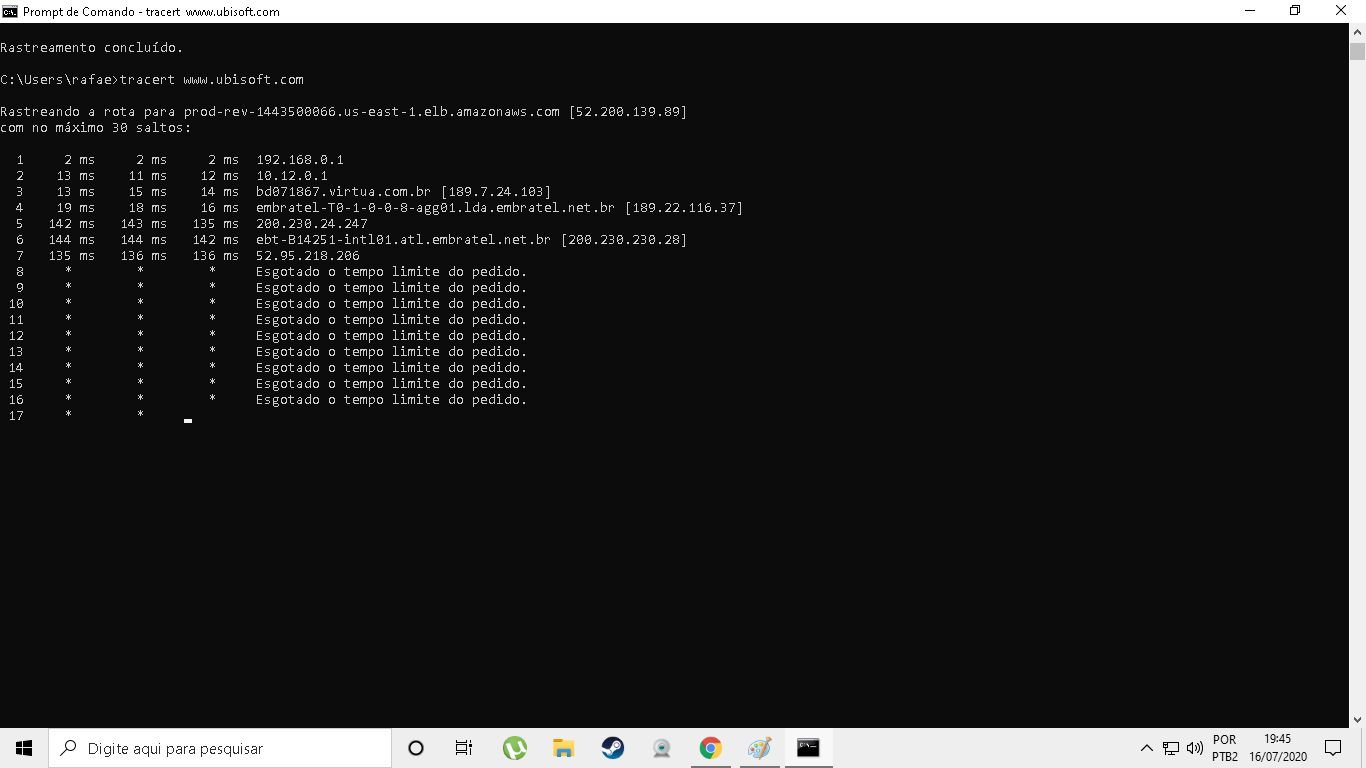The height and width of the screenshot is (768, 1366).
Task: Open Steam from the taskbar
Action: (612, 748)
